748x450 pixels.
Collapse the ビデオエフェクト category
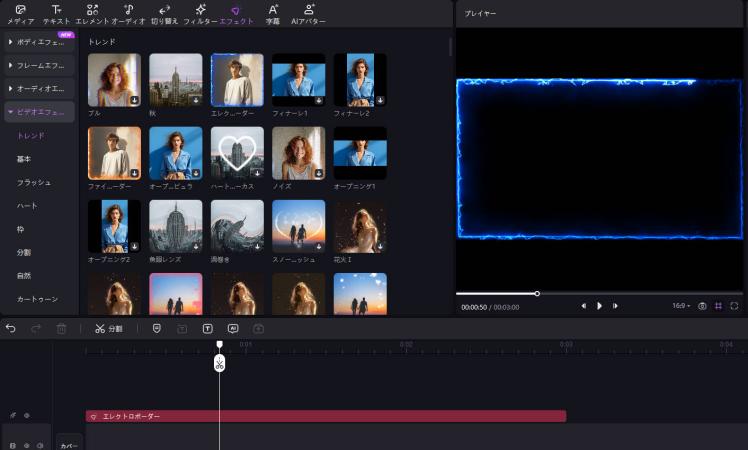coord(39,112)
